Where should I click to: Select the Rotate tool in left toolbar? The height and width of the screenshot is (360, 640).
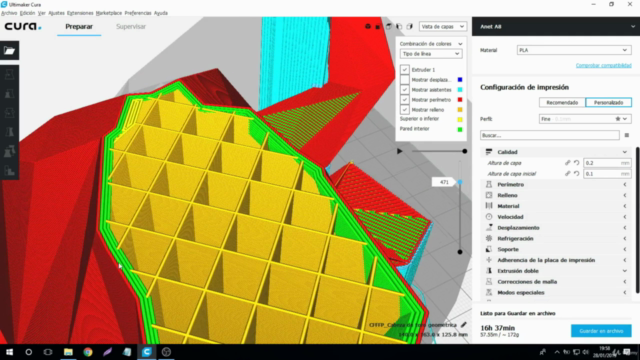coord(9,113)
